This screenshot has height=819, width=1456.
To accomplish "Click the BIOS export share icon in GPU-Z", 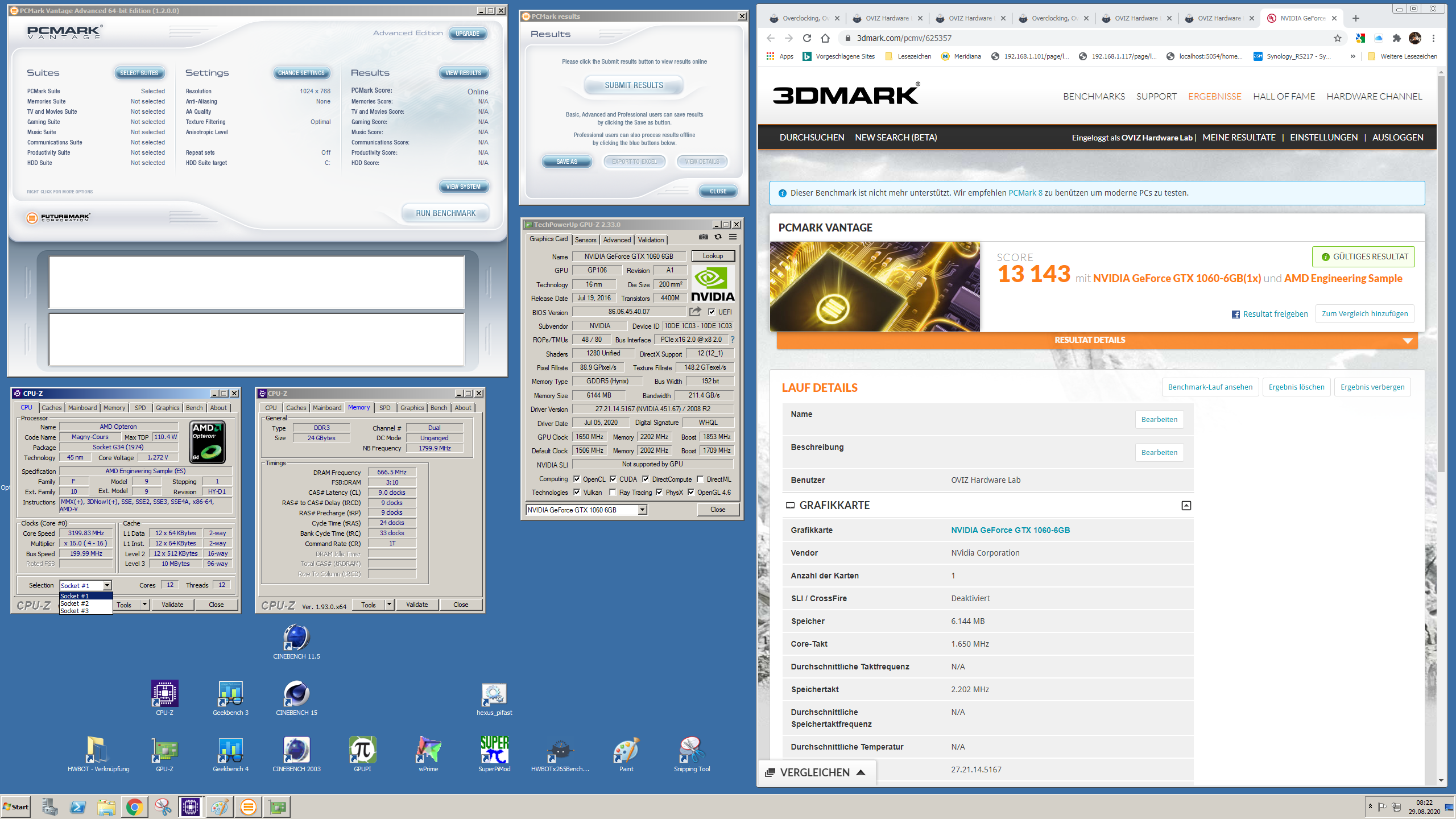I will click(x=695, y=312).
